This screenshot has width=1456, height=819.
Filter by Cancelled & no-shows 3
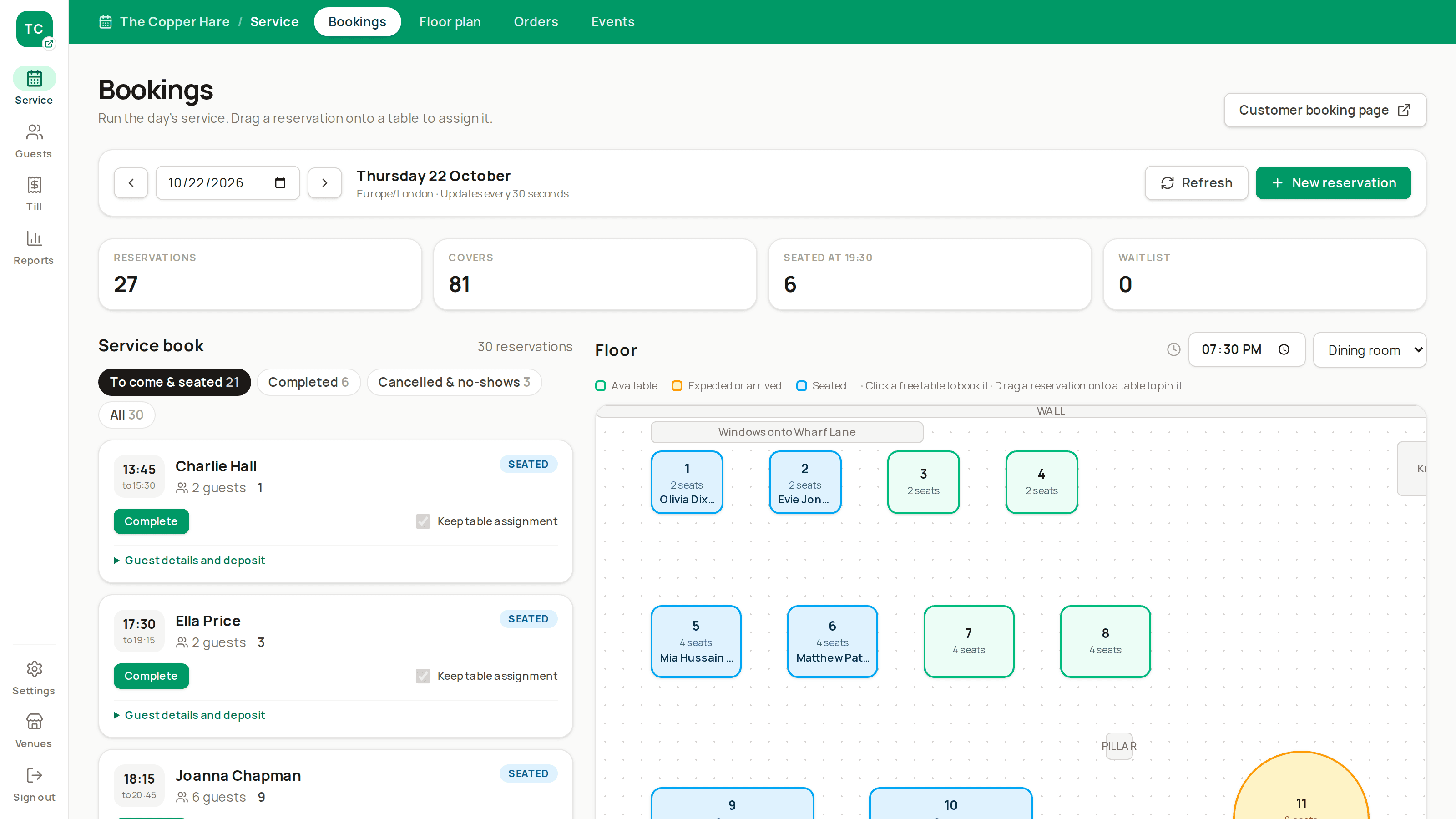point(454,382)
